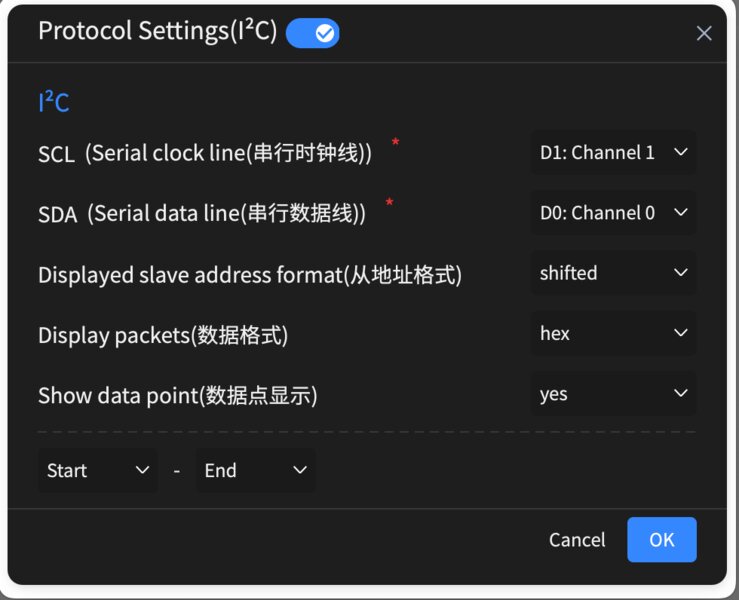Open the Display packets hex dropdown
The height and width of the screenshot is (600, 739).
click(x=613, y=333)
